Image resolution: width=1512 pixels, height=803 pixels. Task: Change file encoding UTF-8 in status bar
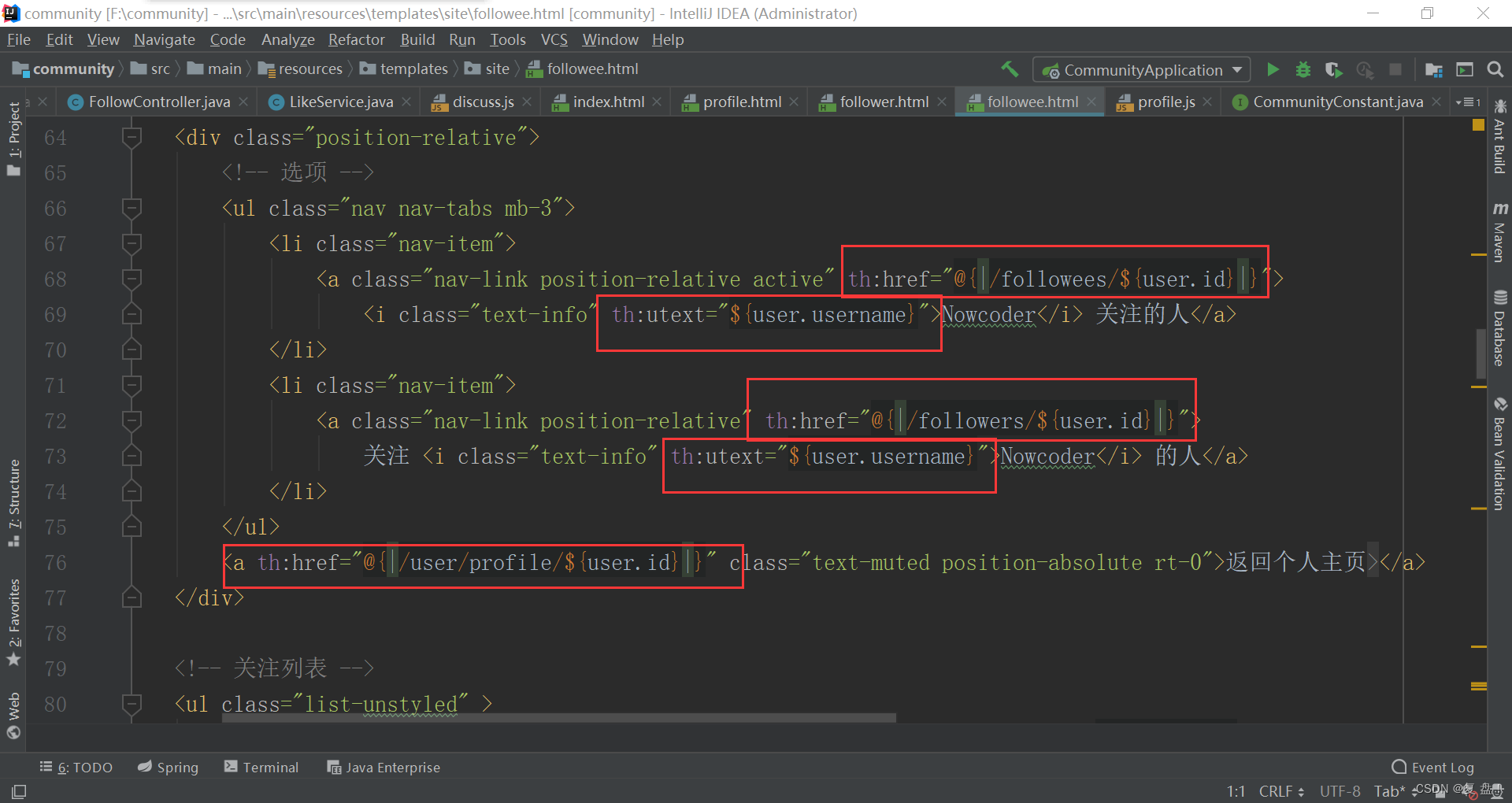click(x=1340, y=791)
